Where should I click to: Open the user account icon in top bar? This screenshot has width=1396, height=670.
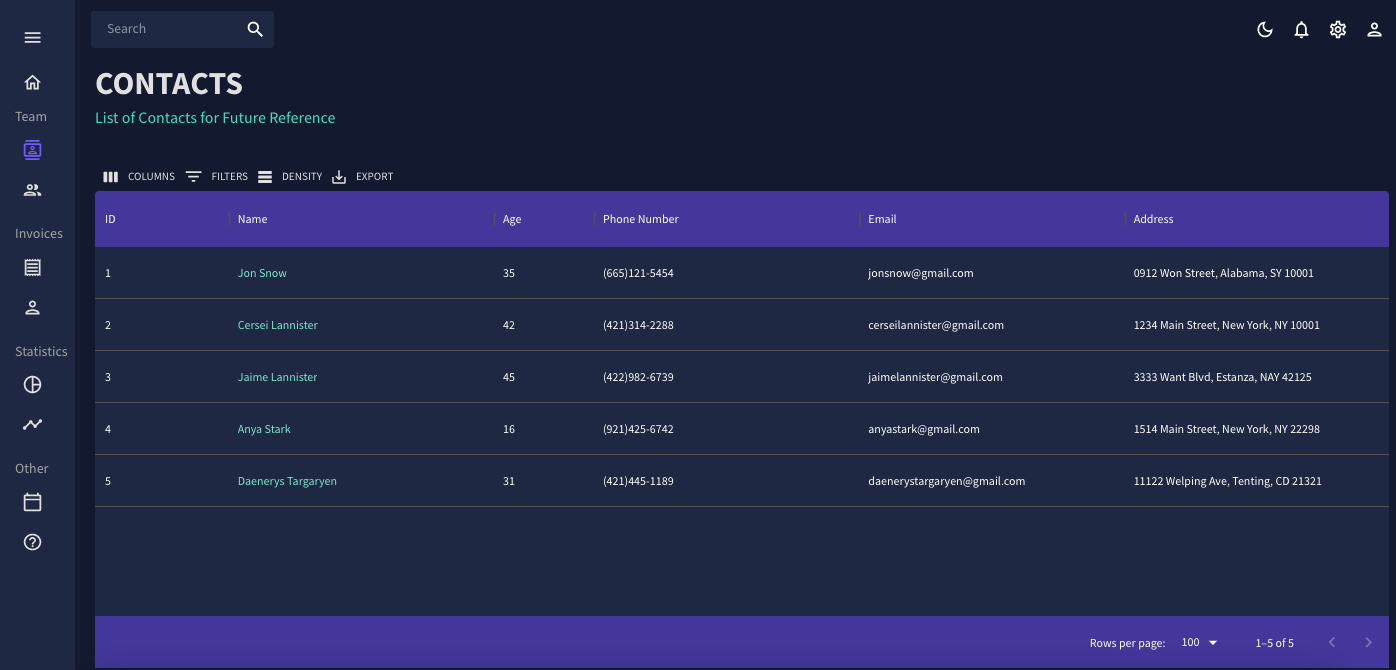click(1374, 30)
